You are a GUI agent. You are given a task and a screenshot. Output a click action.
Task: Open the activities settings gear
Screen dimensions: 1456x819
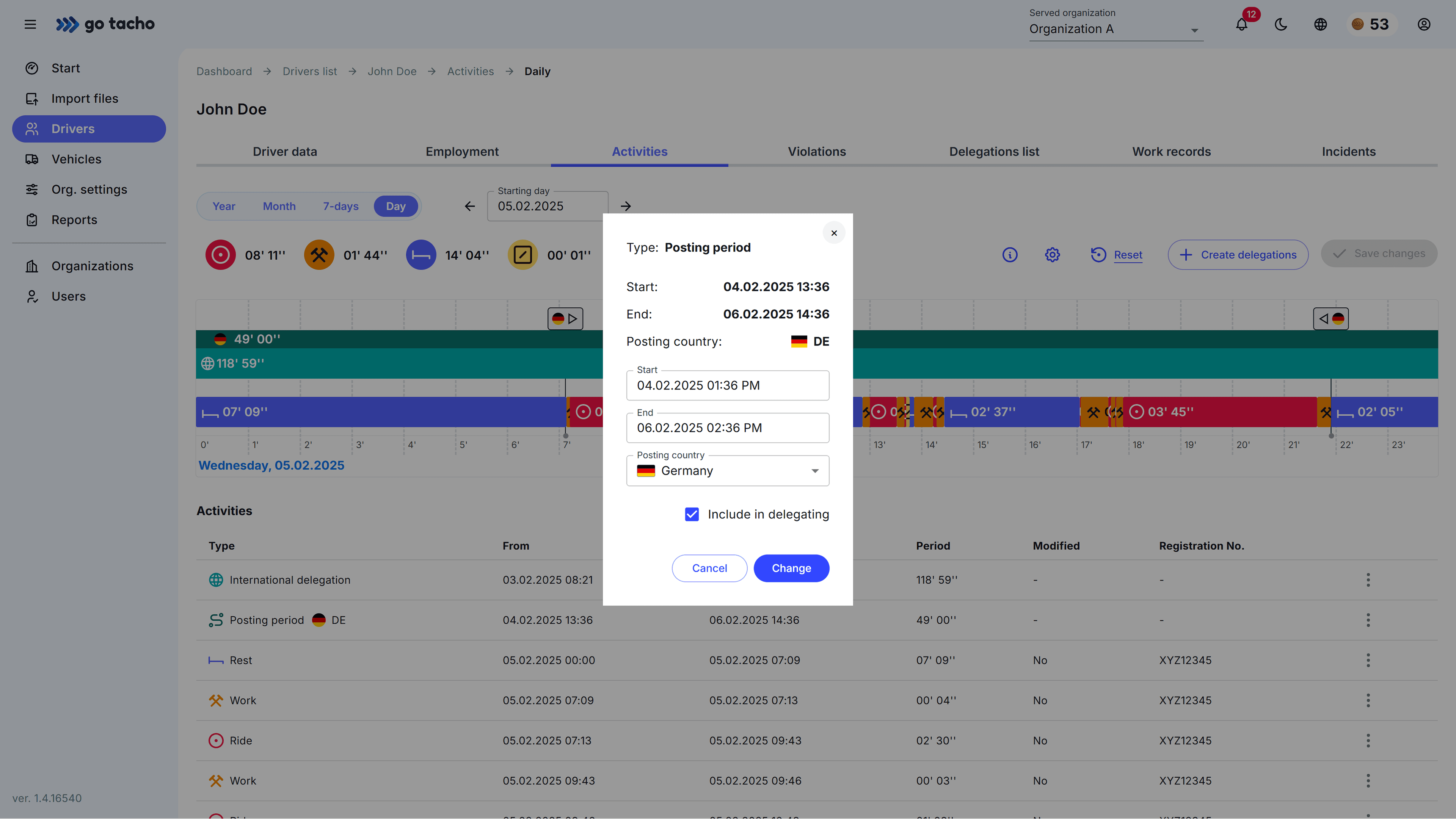tap(1051, 255)
